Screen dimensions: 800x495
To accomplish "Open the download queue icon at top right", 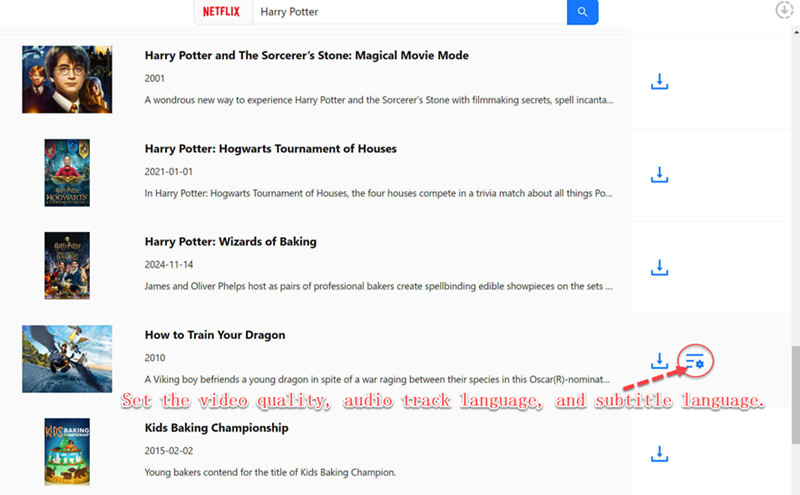I will click(x=785, y=10).
